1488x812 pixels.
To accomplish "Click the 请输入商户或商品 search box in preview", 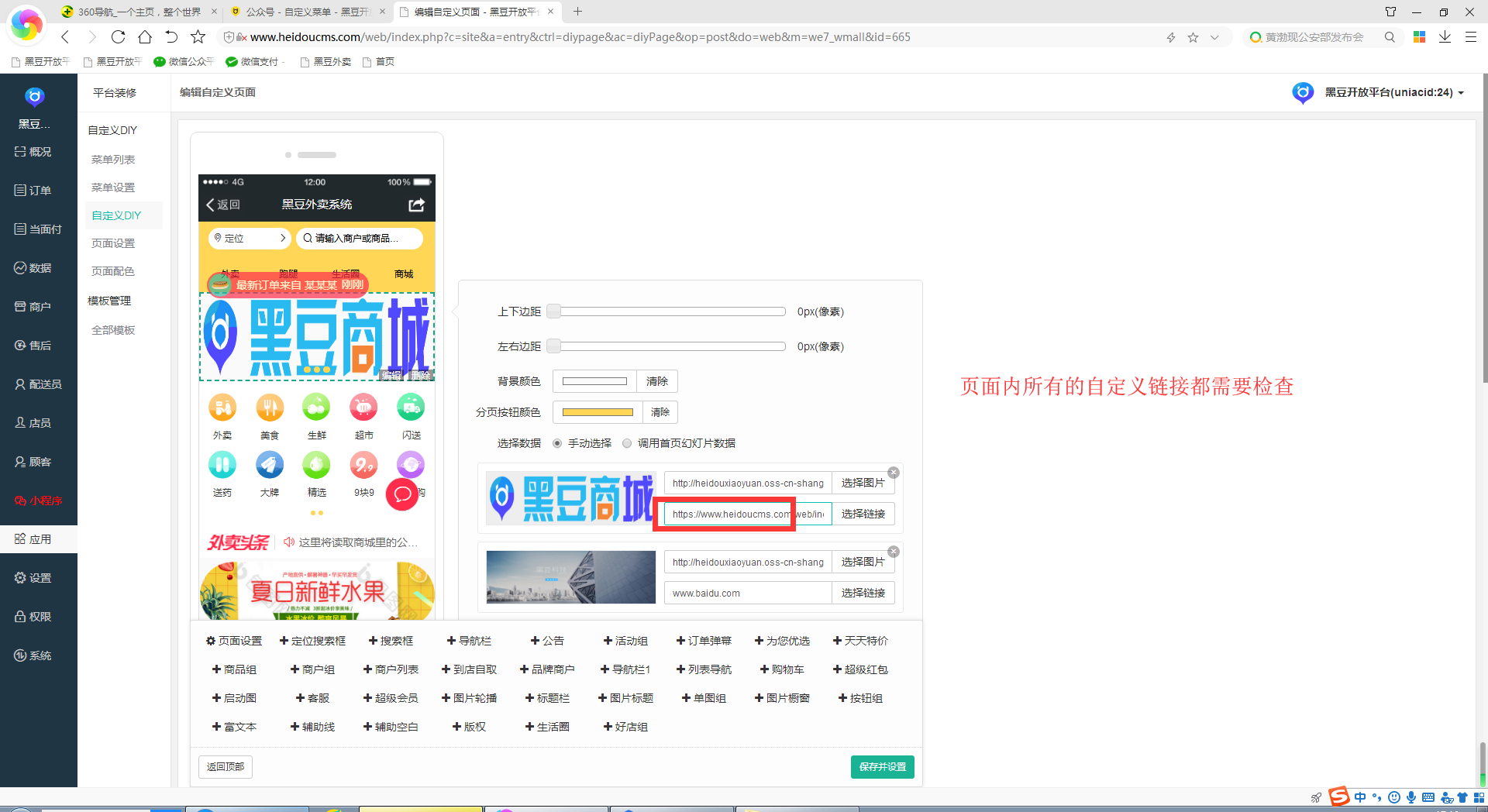I will click(360, 238).
